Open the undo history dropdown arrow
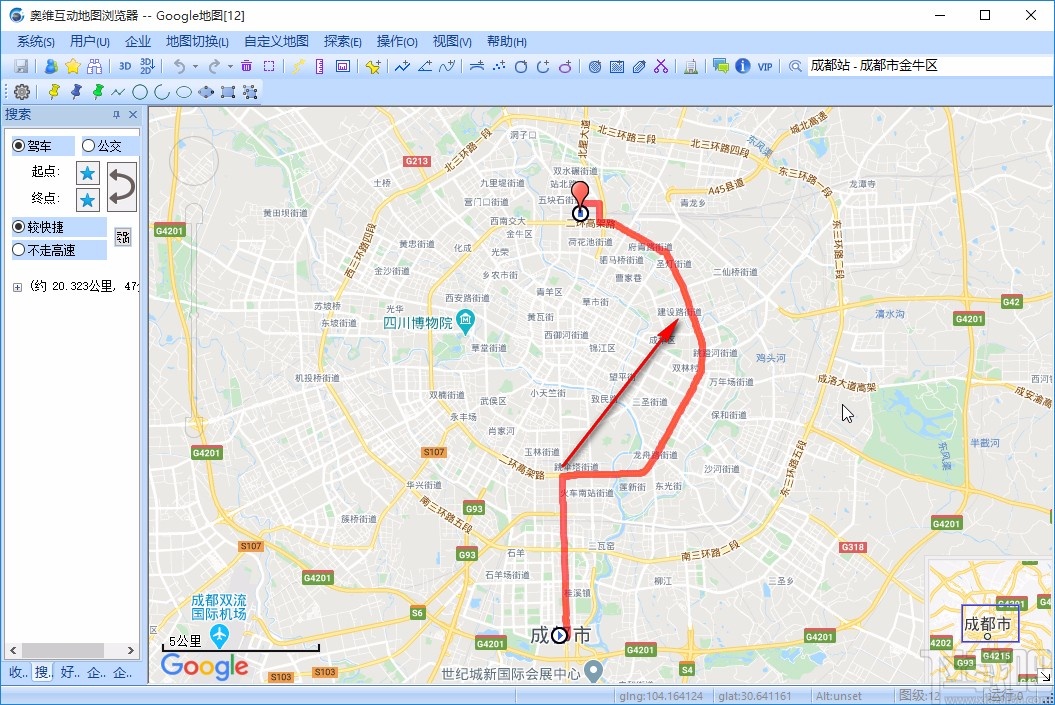 pos(195,67)
